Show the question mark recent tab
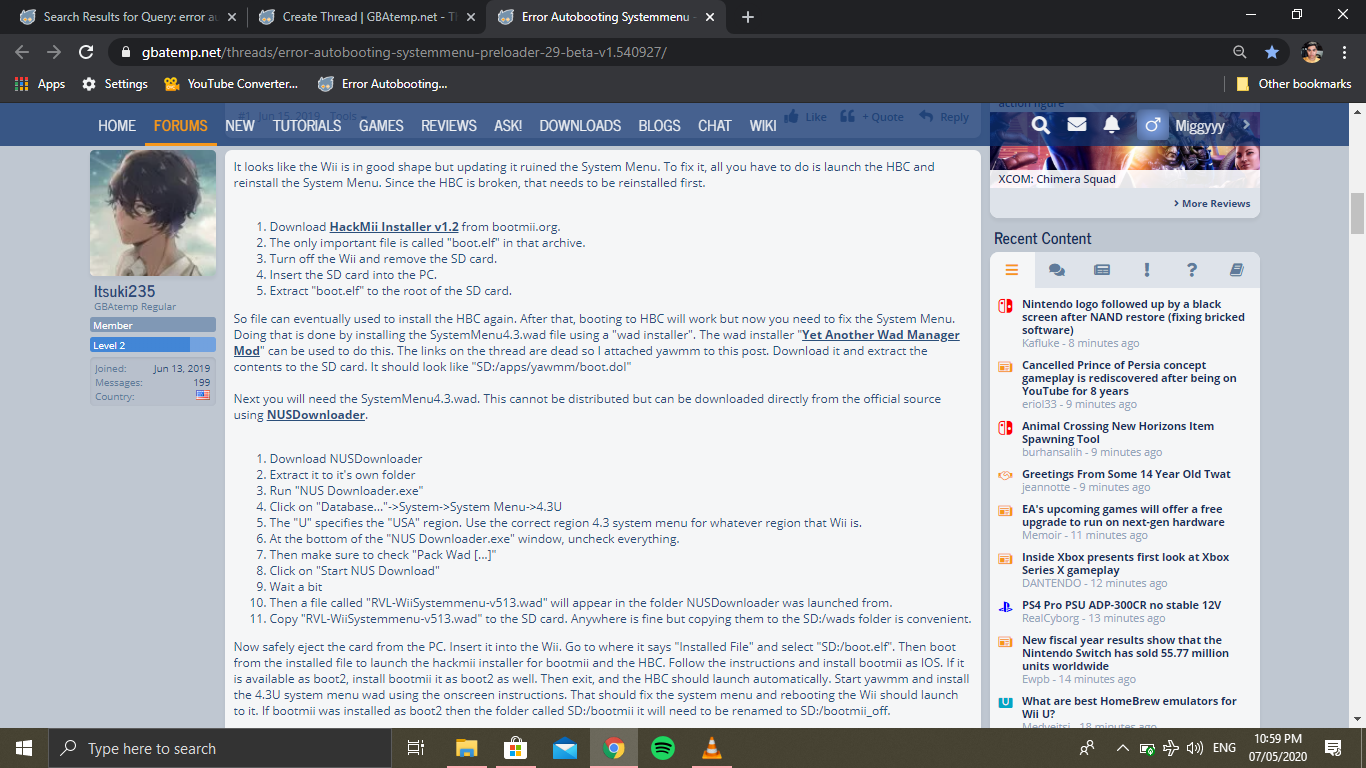 (x=1192, y=270)
